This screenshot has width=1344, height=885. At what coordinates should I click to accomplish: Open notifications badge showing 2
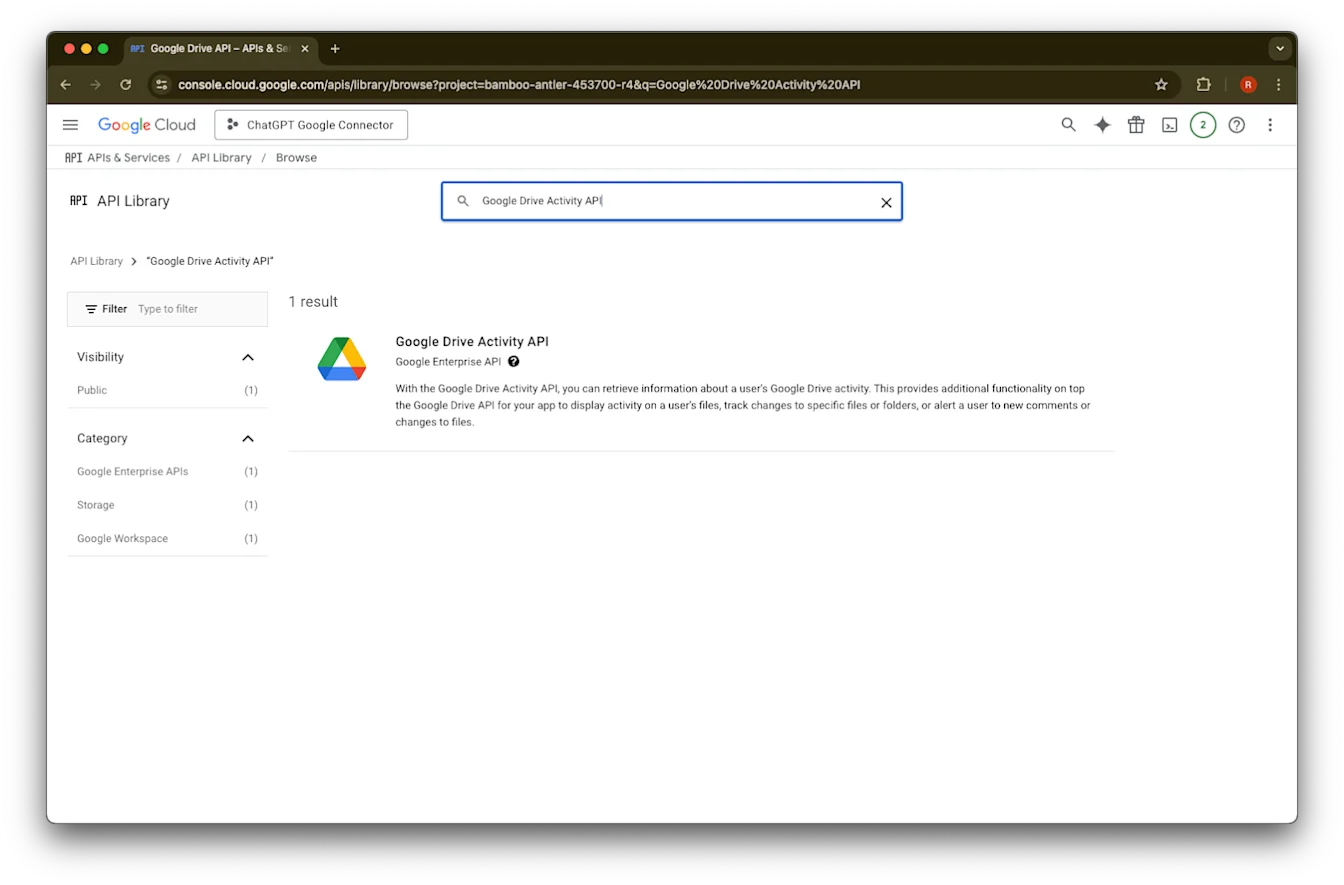tap(1203, 125)
